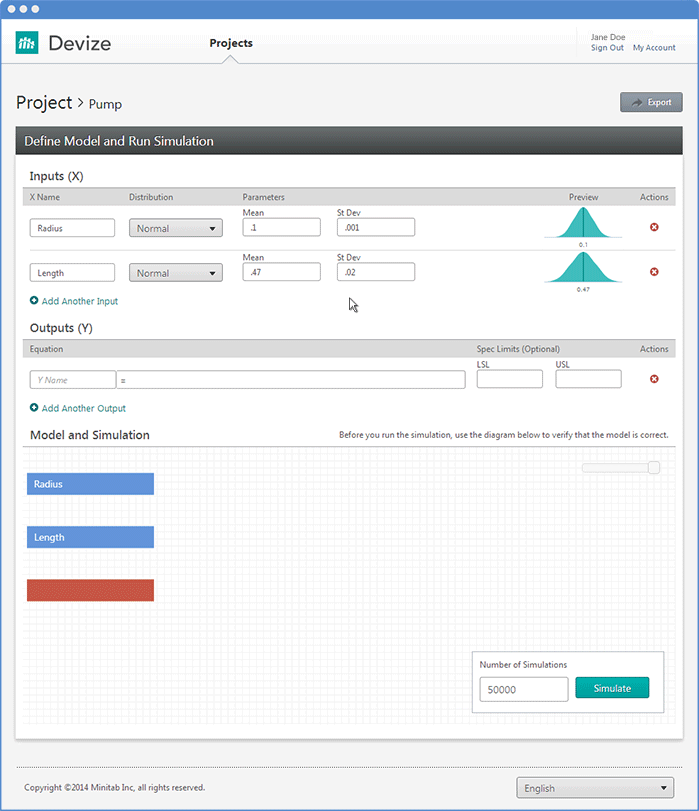Select the red output block in diagram

coord(90,590)
